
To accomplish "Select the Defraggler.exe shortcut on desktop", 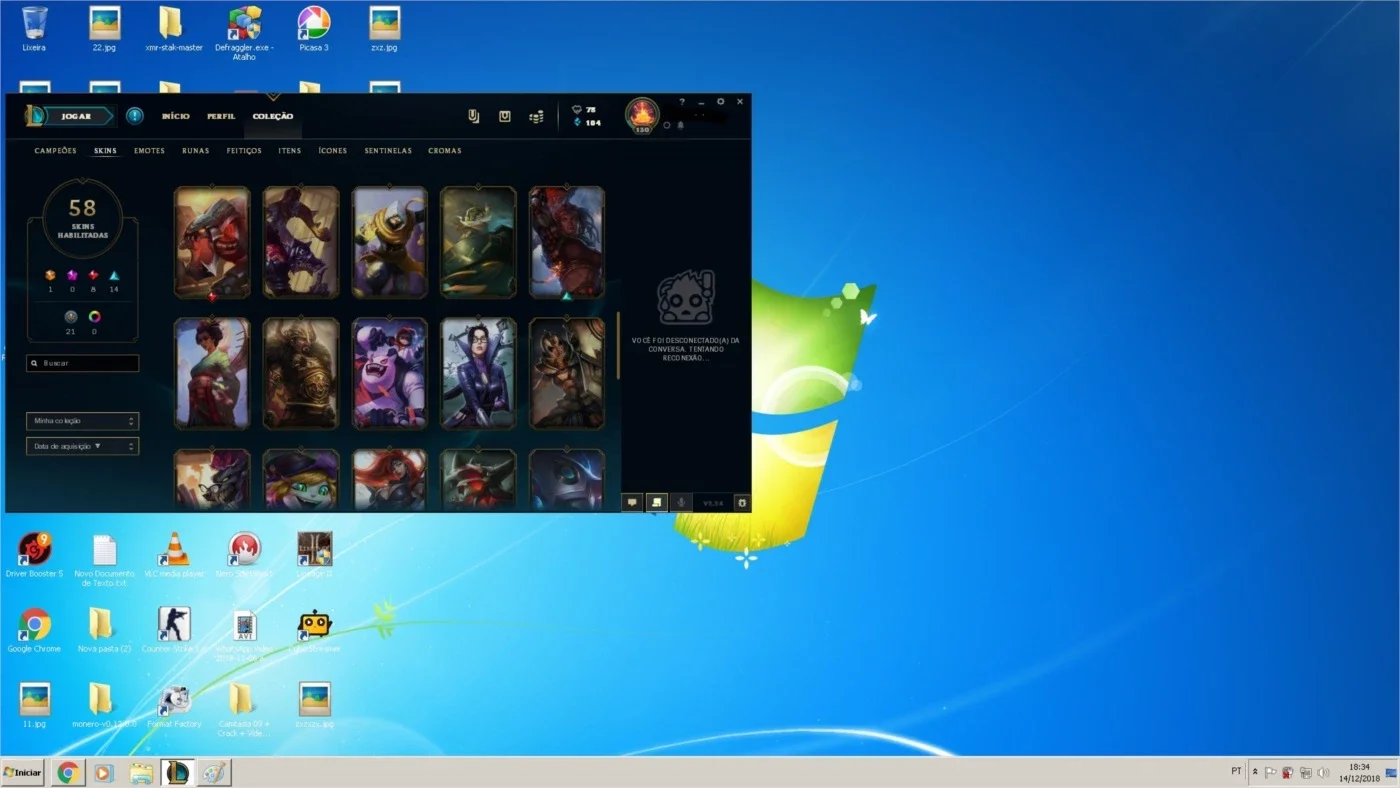I will [x=244, y=33].
